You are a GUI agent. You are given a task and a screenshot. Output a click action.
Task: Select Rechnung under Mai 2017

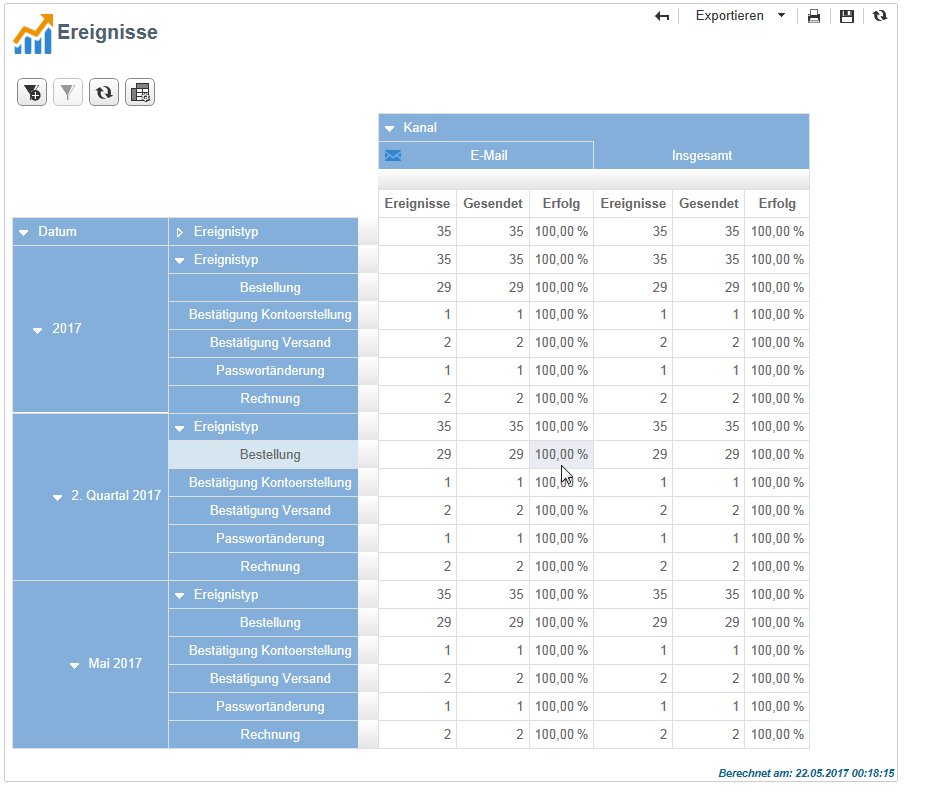point(264,734)
